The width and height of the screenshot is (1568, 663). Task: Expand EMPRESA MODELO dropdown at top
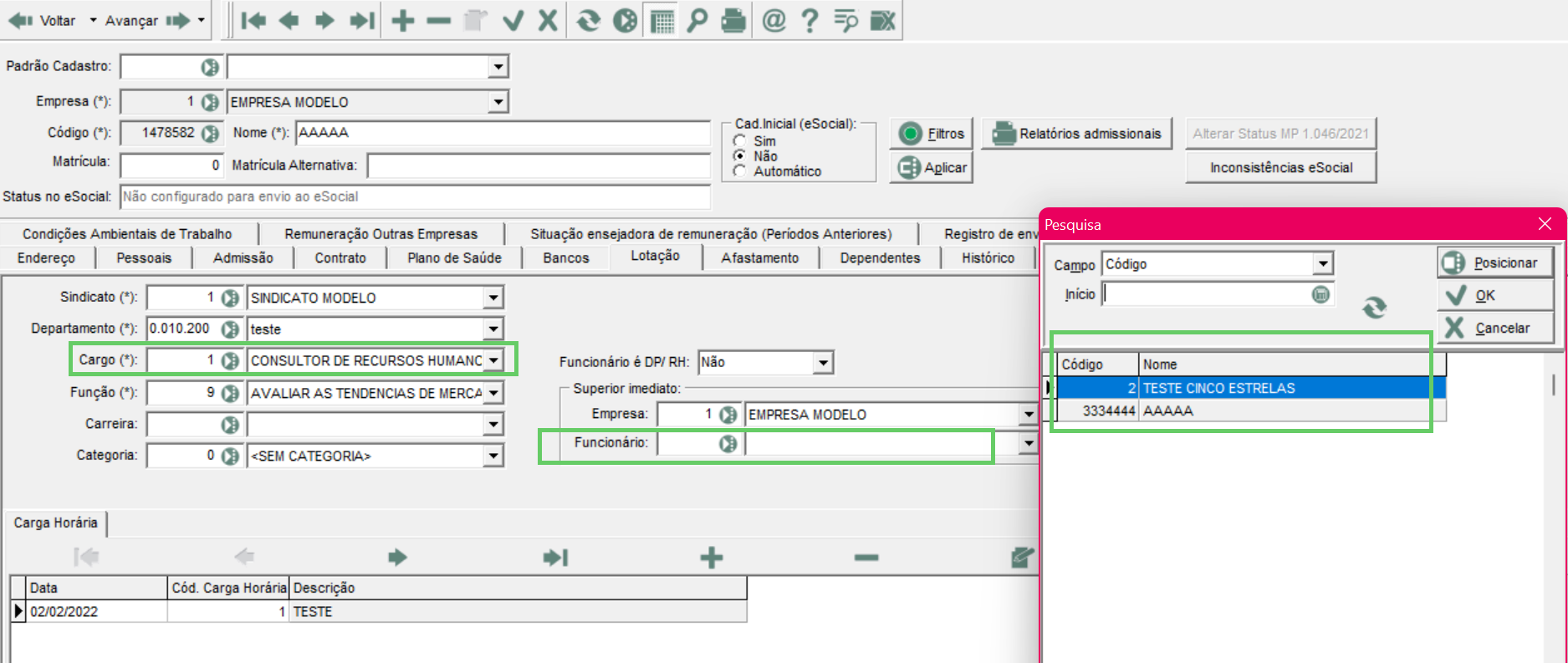tap(498, 102)
